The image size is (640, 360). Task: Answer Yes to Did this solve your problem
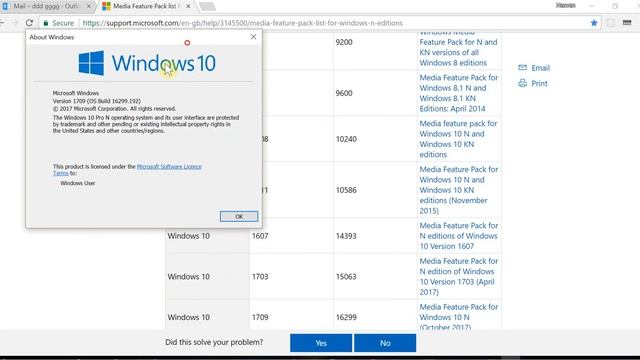tap(321, 343)
